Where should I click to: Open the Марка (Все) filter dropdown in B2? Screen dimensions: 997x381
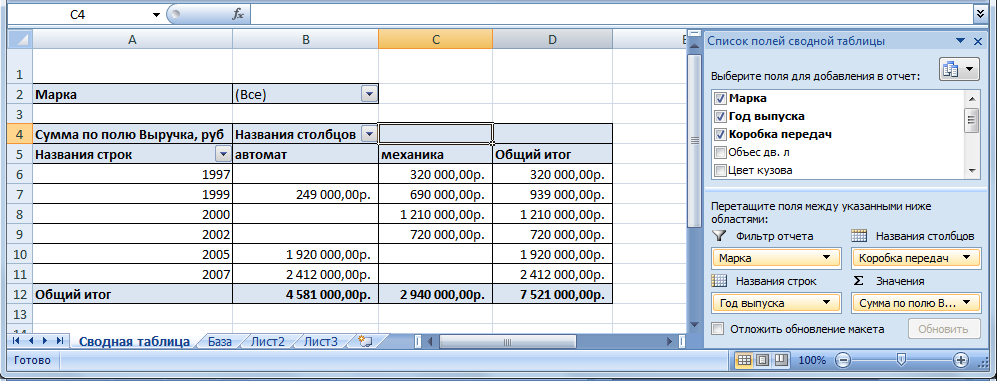tap(369, 94)
